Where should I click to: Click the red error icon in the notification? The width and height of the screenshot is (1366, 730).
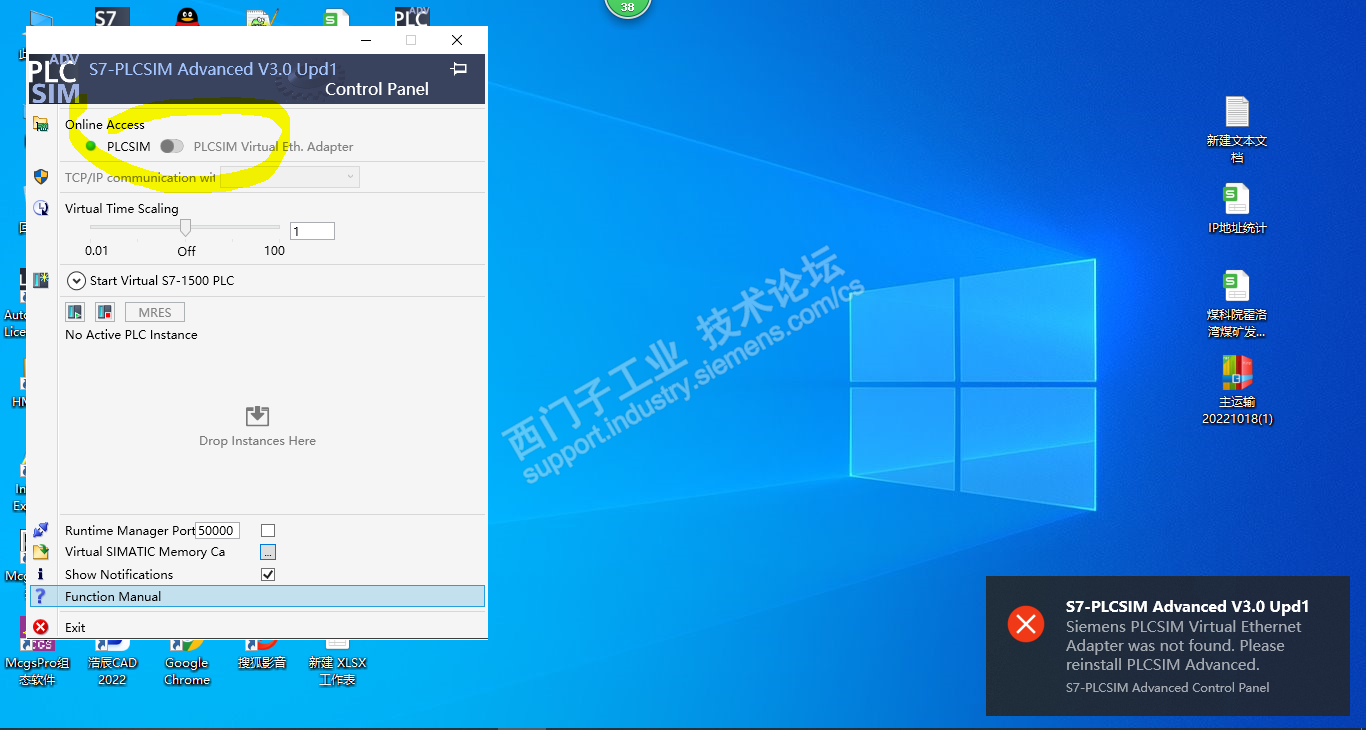pyautogui.click(x=1025, y=624)
